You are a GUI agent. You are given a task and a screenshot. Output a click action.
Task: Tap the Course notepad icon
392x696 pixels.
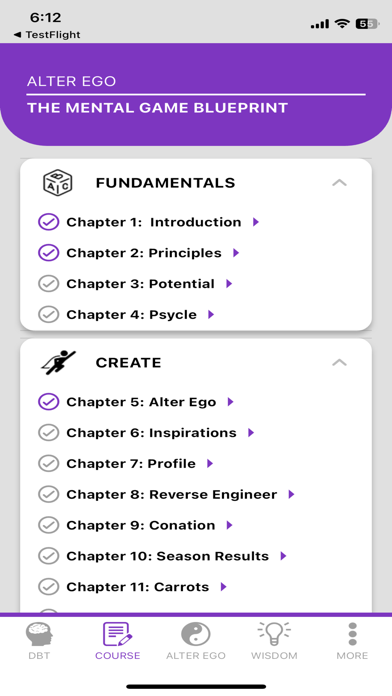[117, 634]
